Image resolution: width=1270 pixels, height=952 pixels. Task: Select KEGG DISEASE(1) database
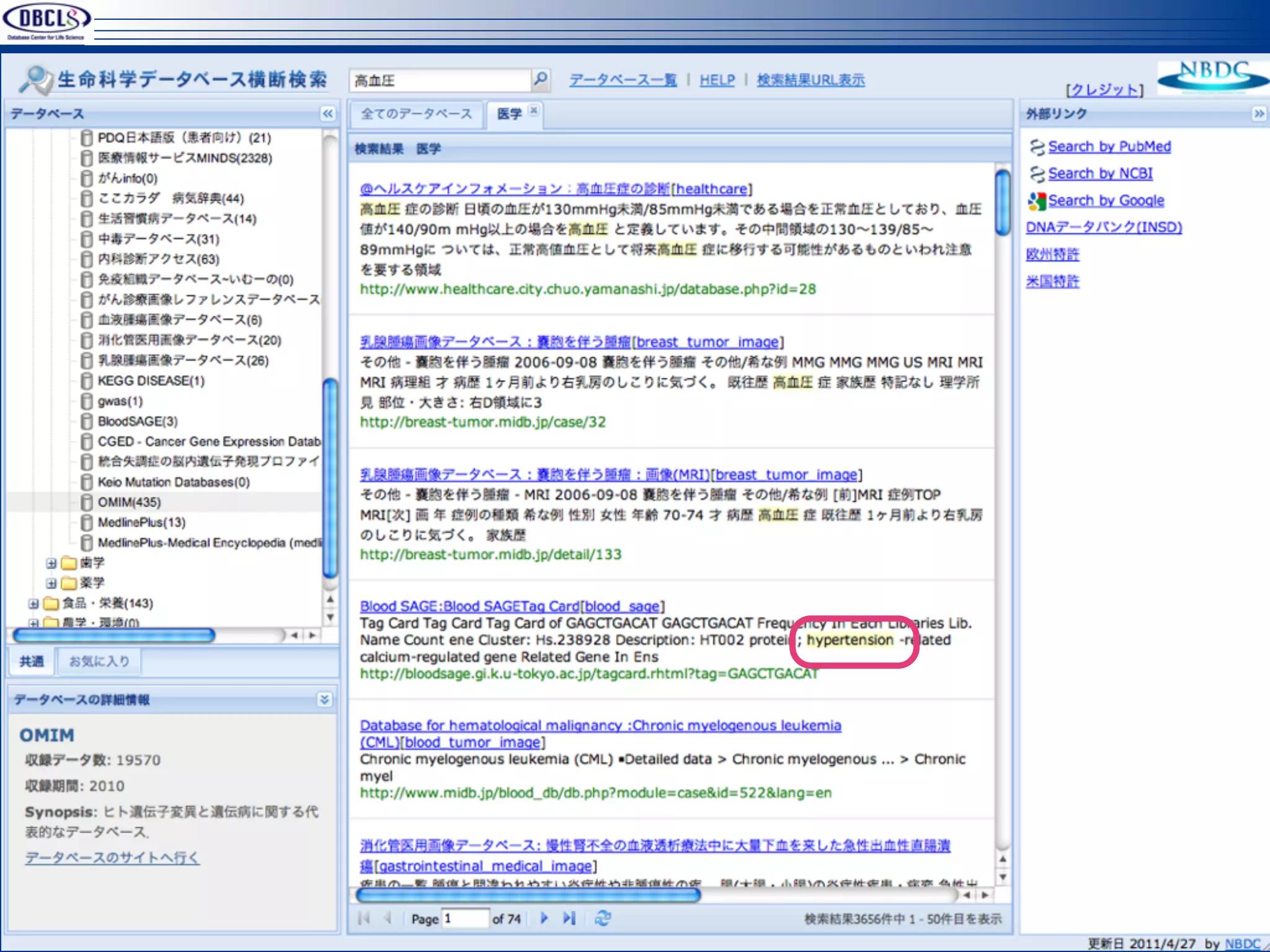point(151,381)
